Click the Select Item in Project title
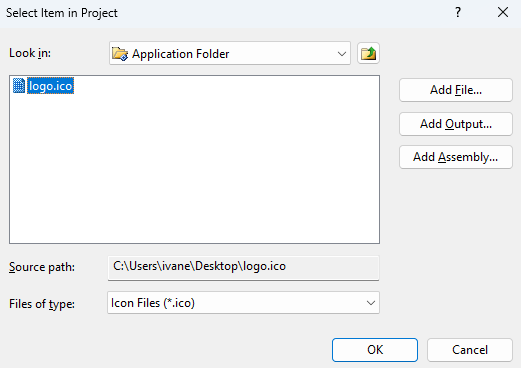Screen dimensions: 521x368 (62, 13)
